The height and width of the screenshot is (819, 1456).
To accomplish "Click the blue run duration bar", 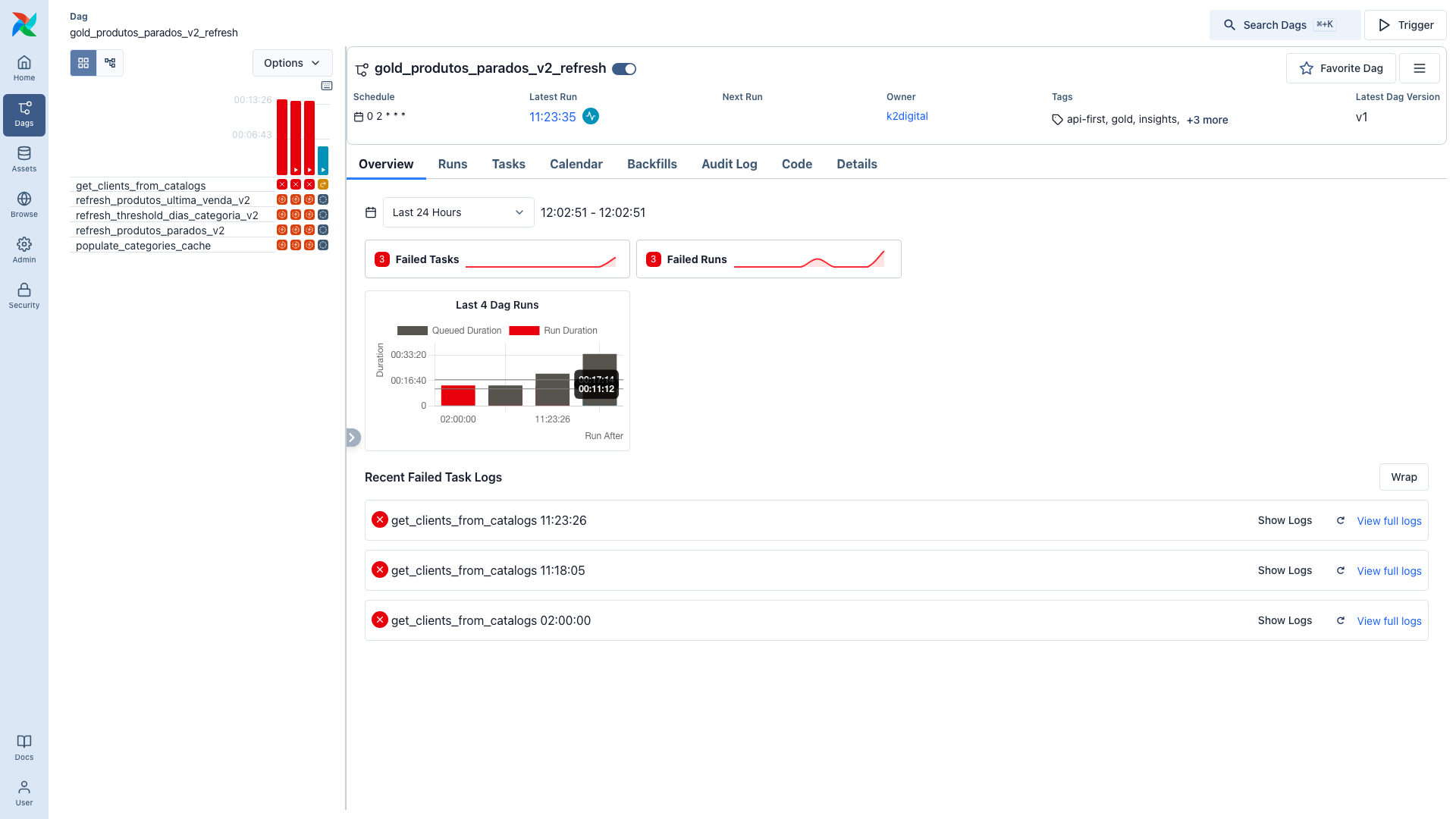I will pyautogui.click(x=323, y=160).
